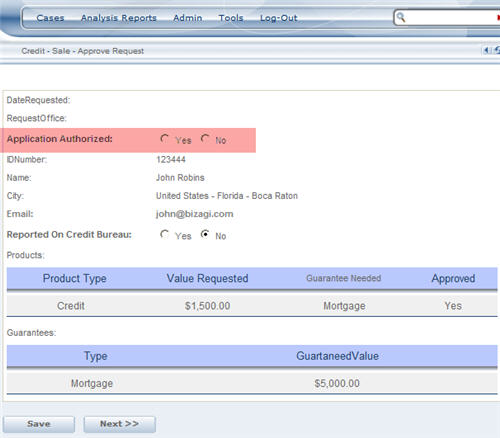Click the DateRequested label
This screenshot has width=500, height=438.
pos(38,100)
